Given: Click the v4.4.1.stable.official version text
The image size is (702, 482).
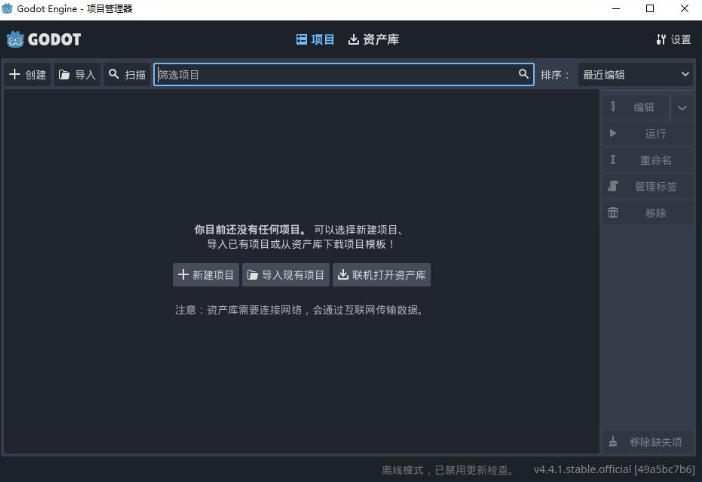Looking at the screenshot, I should pyautogui.click(x=614, y=469).
